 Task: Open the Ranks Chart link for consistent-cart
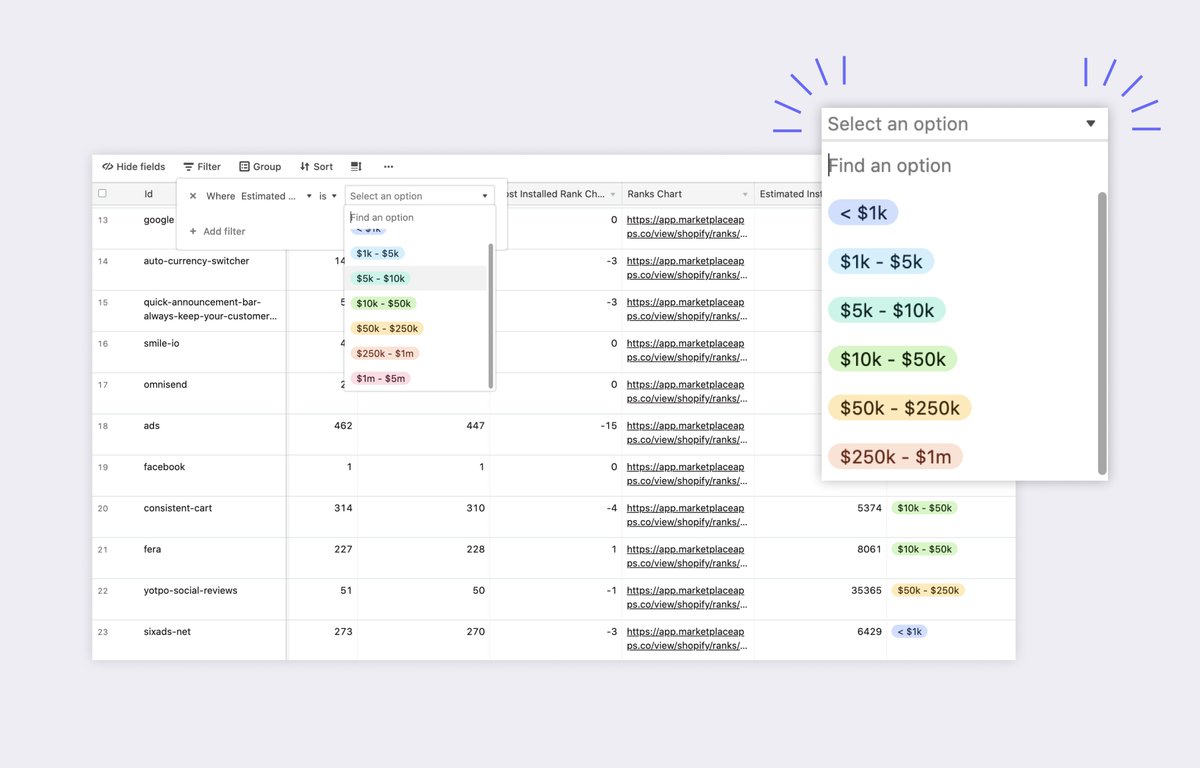point(686,515)
